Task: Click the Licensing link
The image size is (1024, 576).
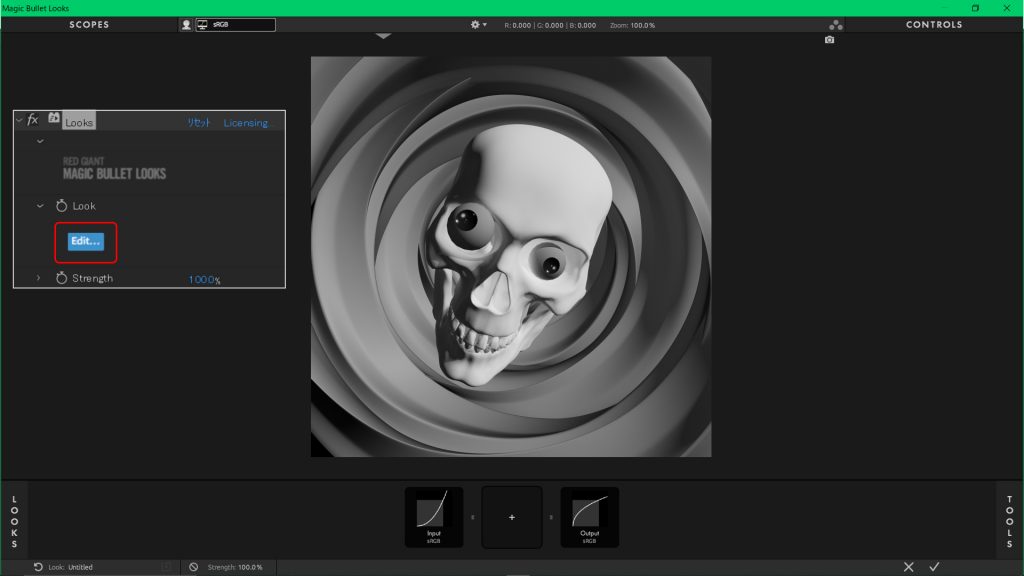Action: 246,123
